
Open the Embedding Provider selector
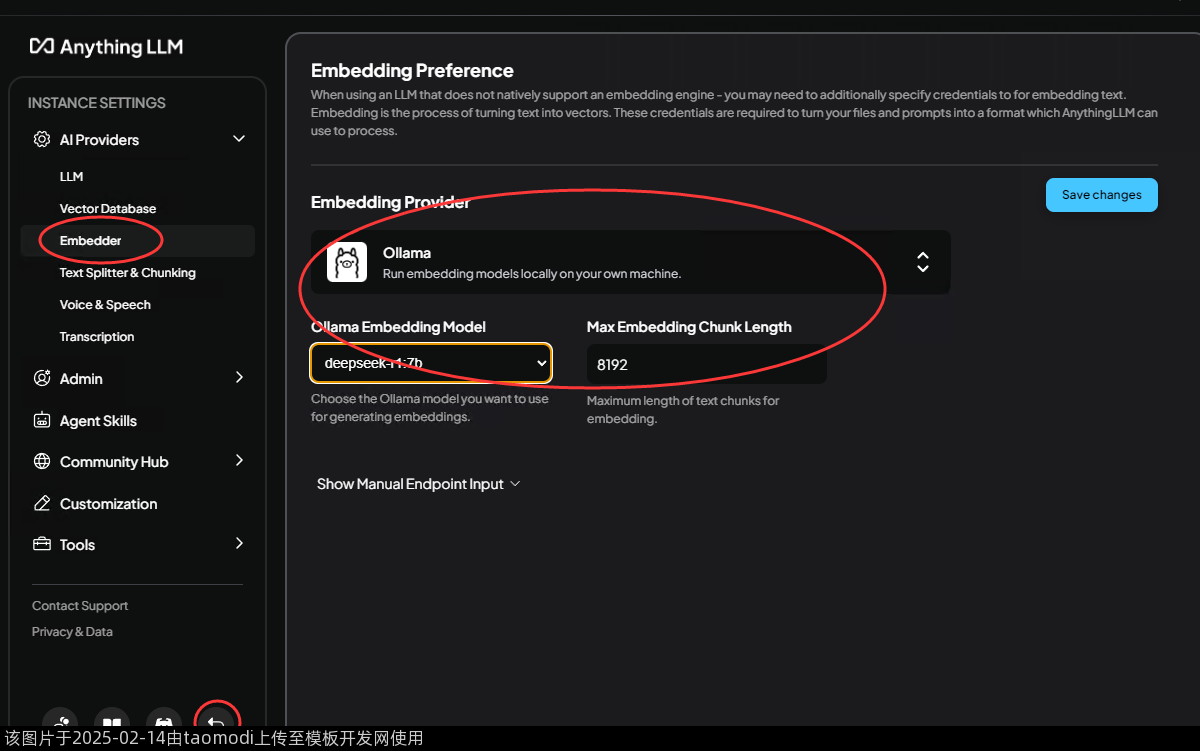630,263
